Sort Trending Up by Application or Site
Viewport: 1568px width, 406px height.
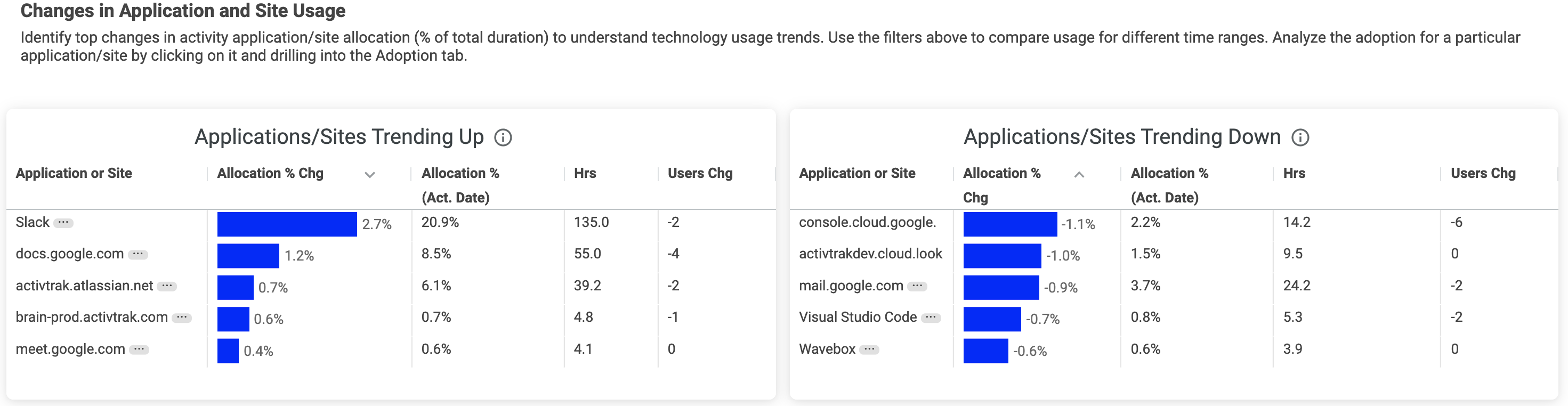pyautogui.click(x=74, y=174)
